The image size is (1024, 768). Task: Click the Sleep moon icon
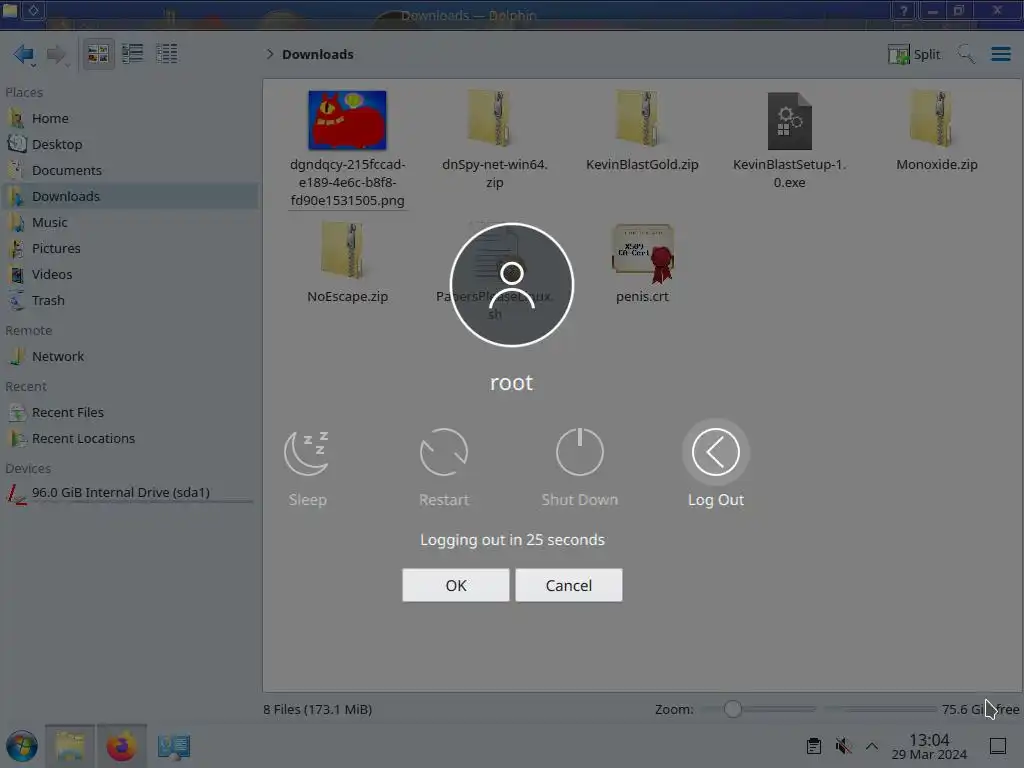307,452
